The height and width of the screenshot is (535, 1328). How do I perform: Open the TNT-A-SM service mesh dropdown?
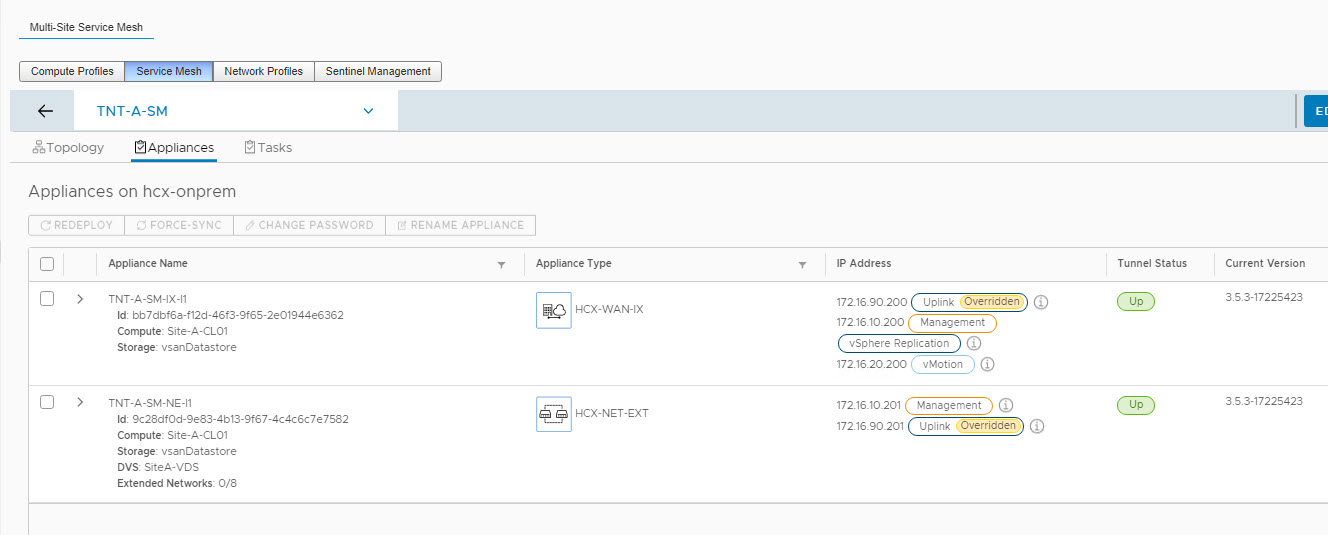pos(367,111)
